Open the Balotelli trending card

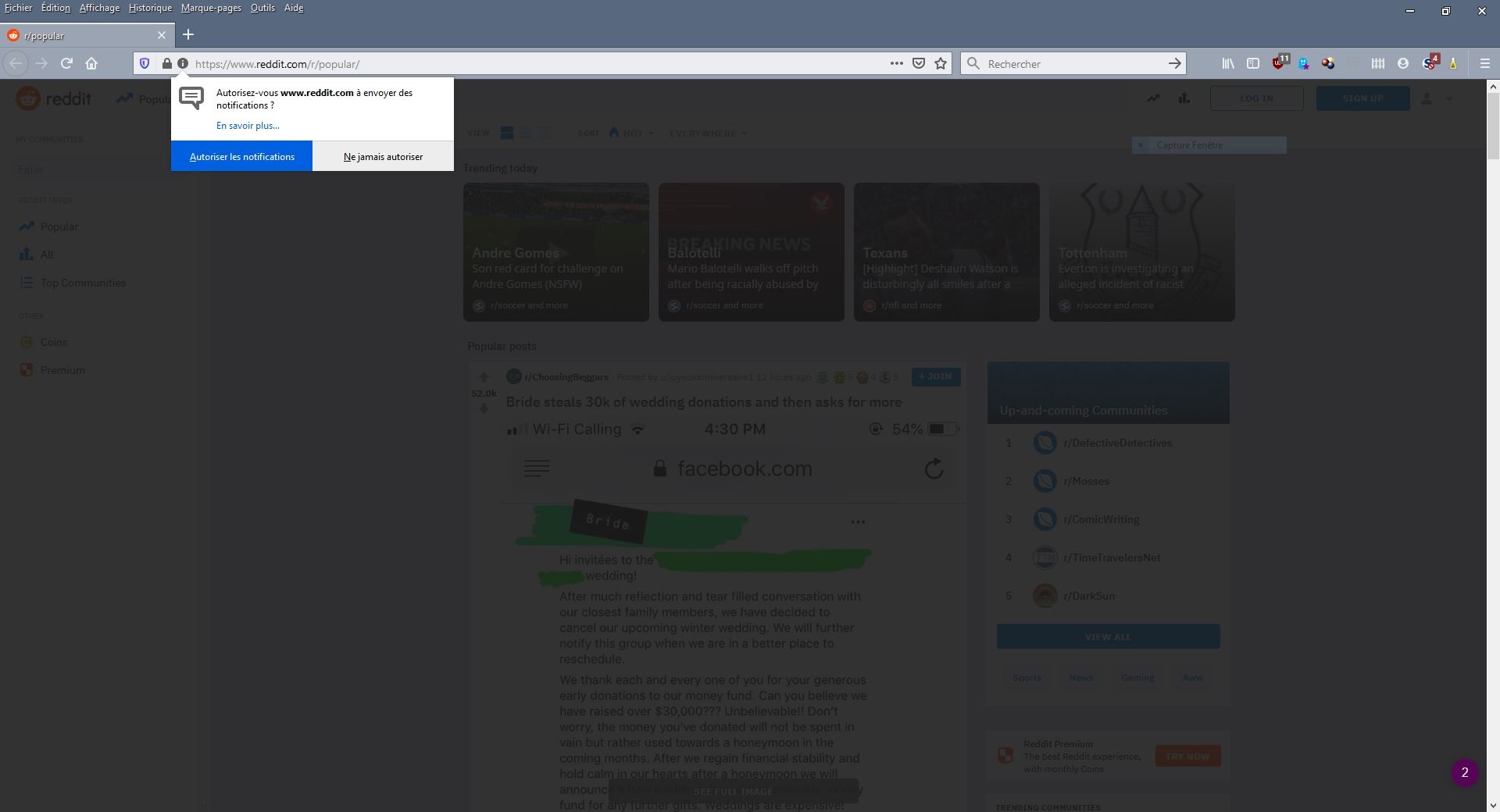(x=752, y=252)
